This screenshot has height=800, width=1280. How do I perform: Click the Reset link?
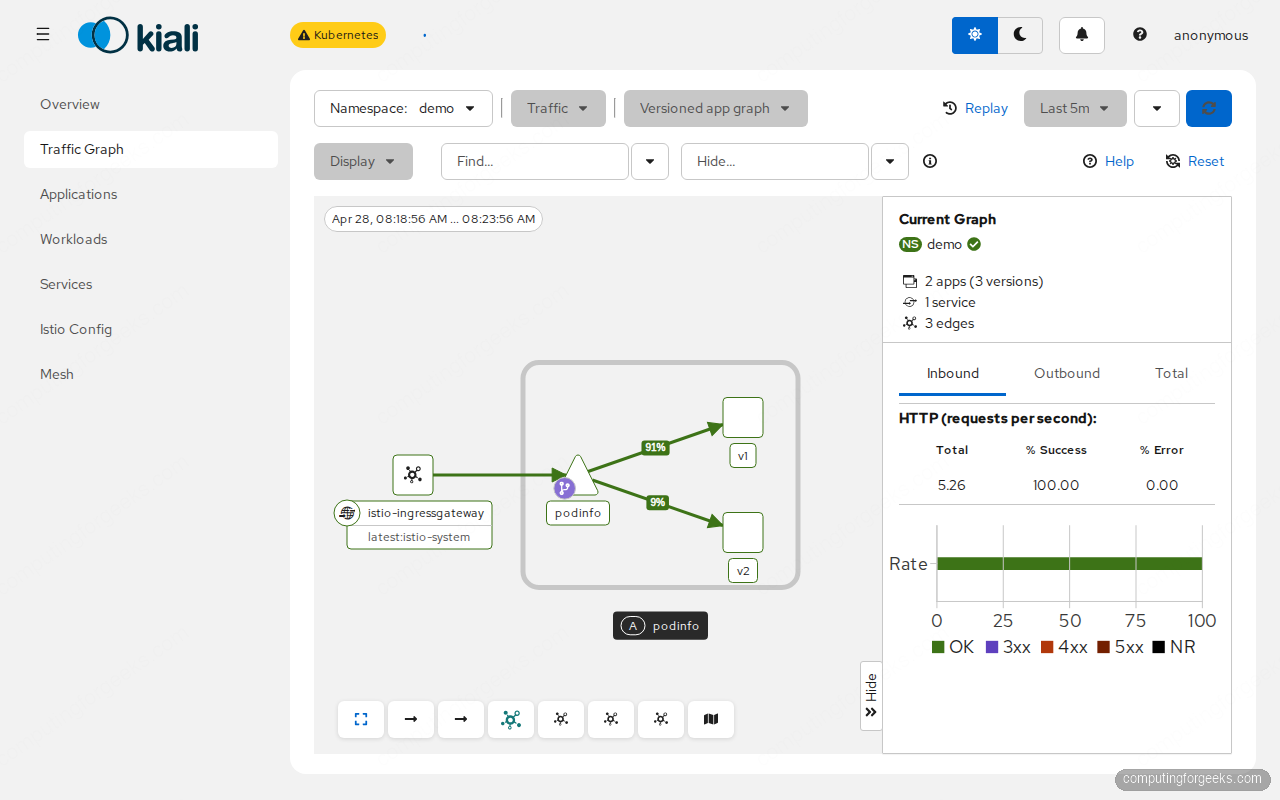click(x=1195, y=161)
